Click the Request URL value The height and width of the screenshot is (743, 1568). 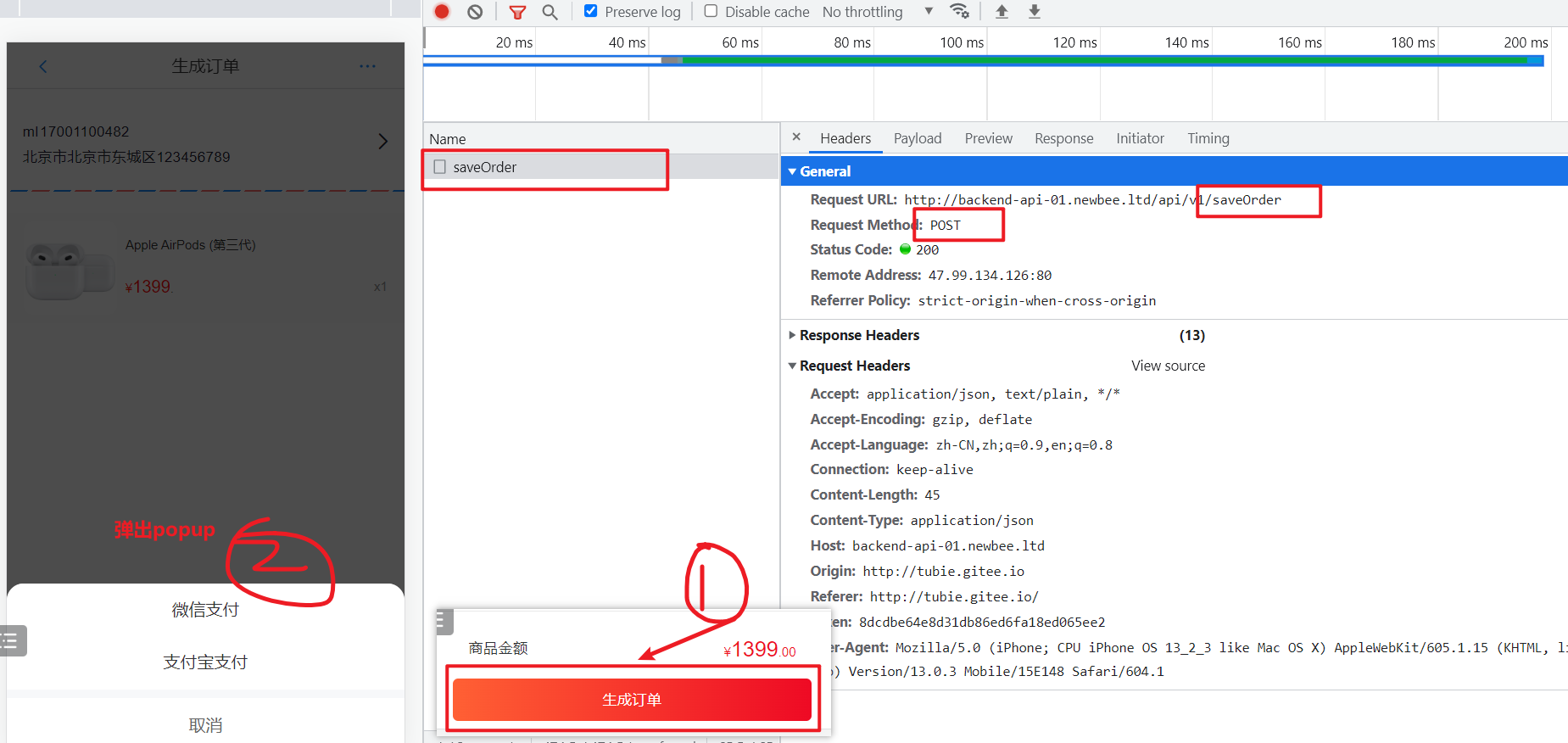pos(1092,200)
